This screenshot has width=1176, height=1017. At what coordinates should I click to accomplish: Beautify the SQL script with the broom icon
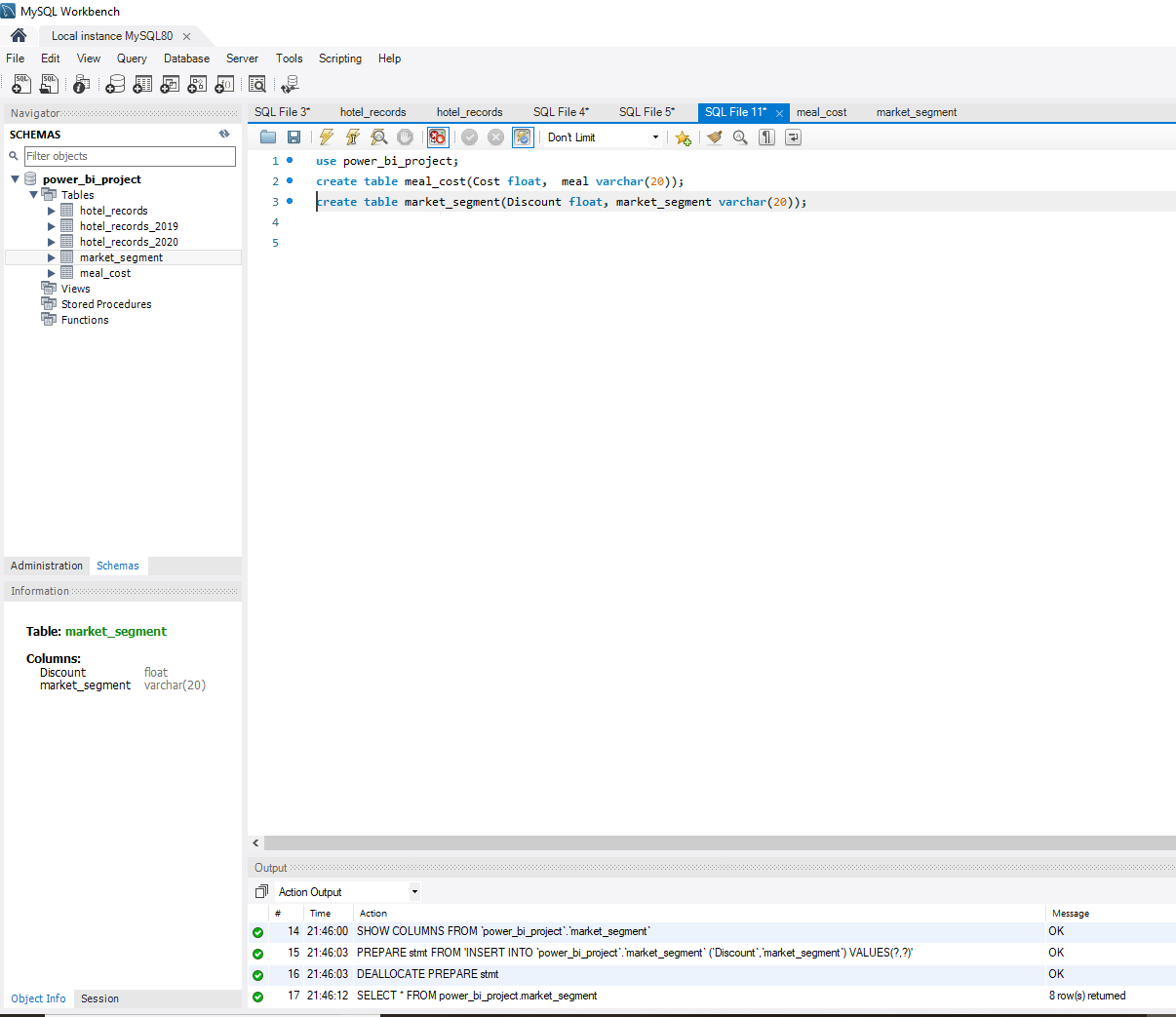tap(715, 137)
